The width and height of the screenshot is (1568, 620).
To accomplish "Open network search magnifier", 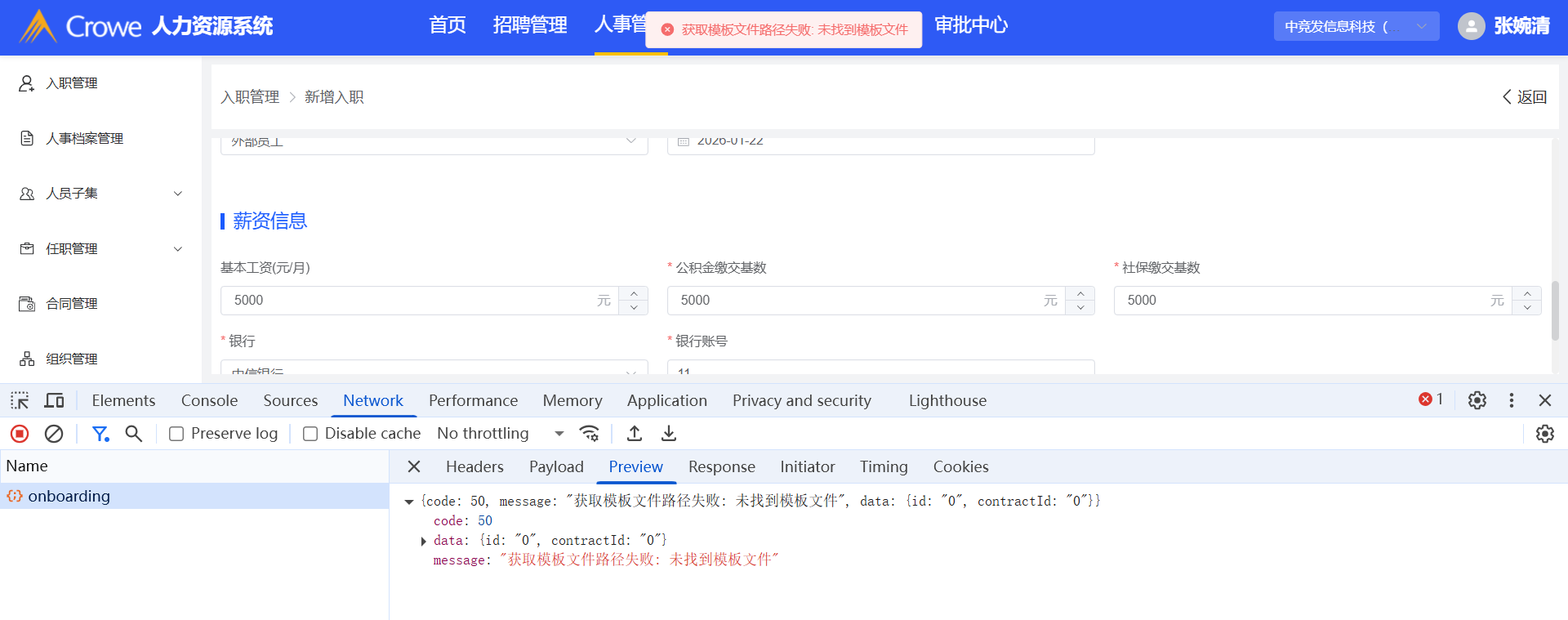I will click(x=134, y=434).
